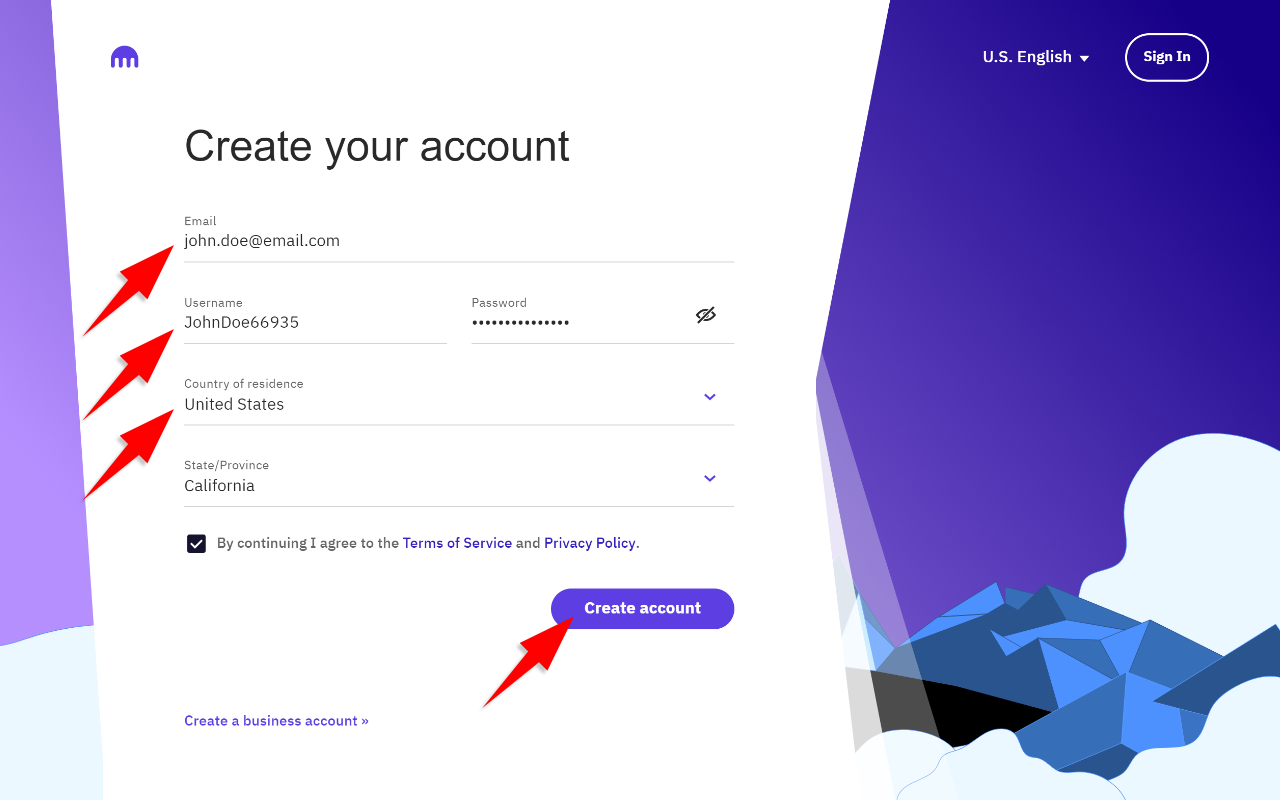Expand the Country of residence chevron
The width and height of the screenshot is (1280, 800).
[710, 397]
